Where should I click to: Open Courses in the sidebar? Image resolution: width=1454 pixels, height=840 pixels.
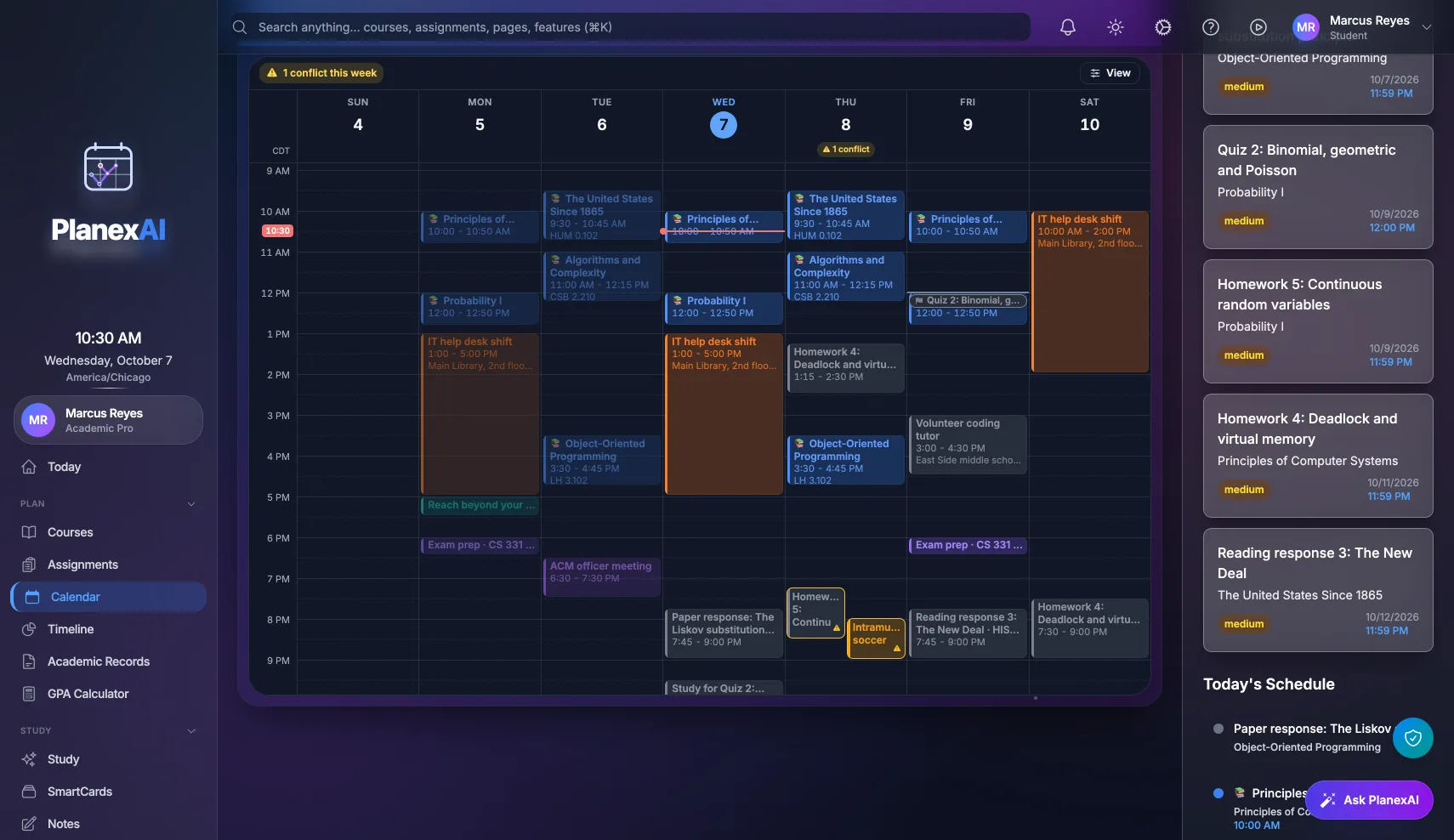(x=108, y=532)
